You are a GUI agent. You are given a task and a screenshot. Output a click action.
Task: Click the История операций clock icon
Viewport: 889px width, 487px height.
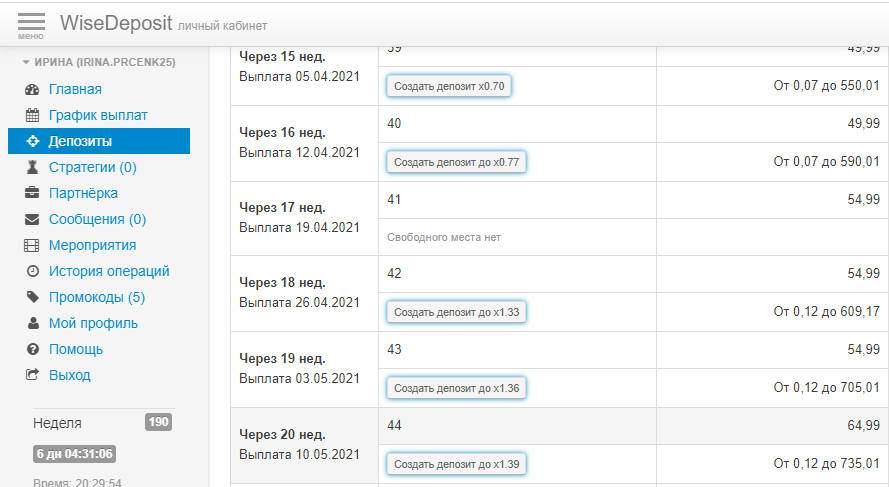pyautogui.click(x=32, y=272)
